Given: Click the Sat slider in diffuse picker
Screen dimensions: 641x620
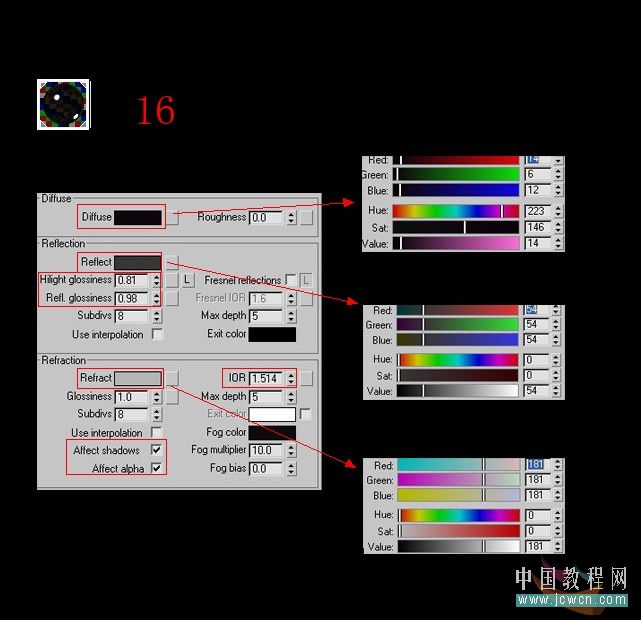Looking at the screenshot, I should [456, 227].
